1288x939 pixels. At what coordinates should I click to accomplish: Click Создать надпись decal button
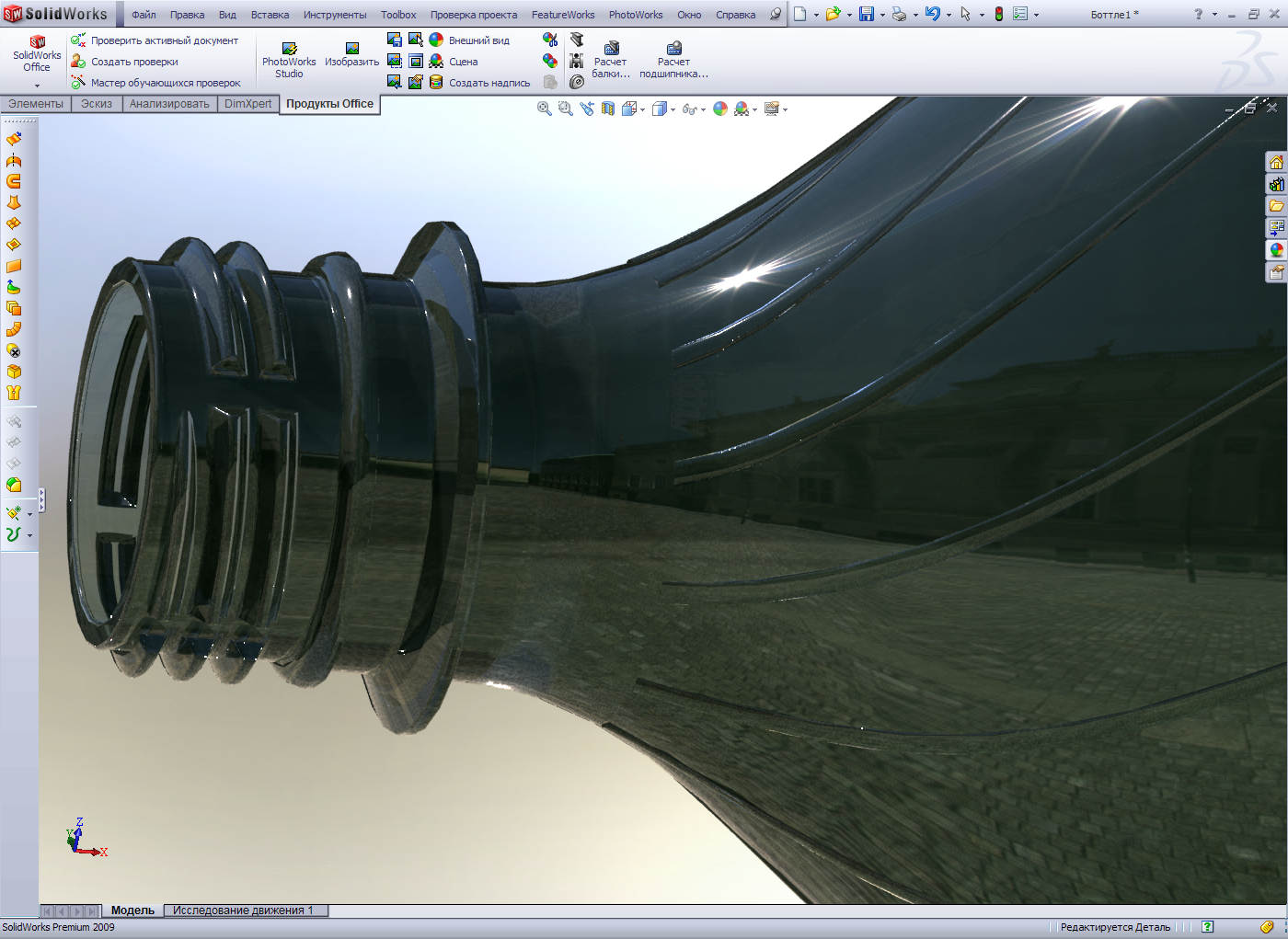[x=480, y=83]
